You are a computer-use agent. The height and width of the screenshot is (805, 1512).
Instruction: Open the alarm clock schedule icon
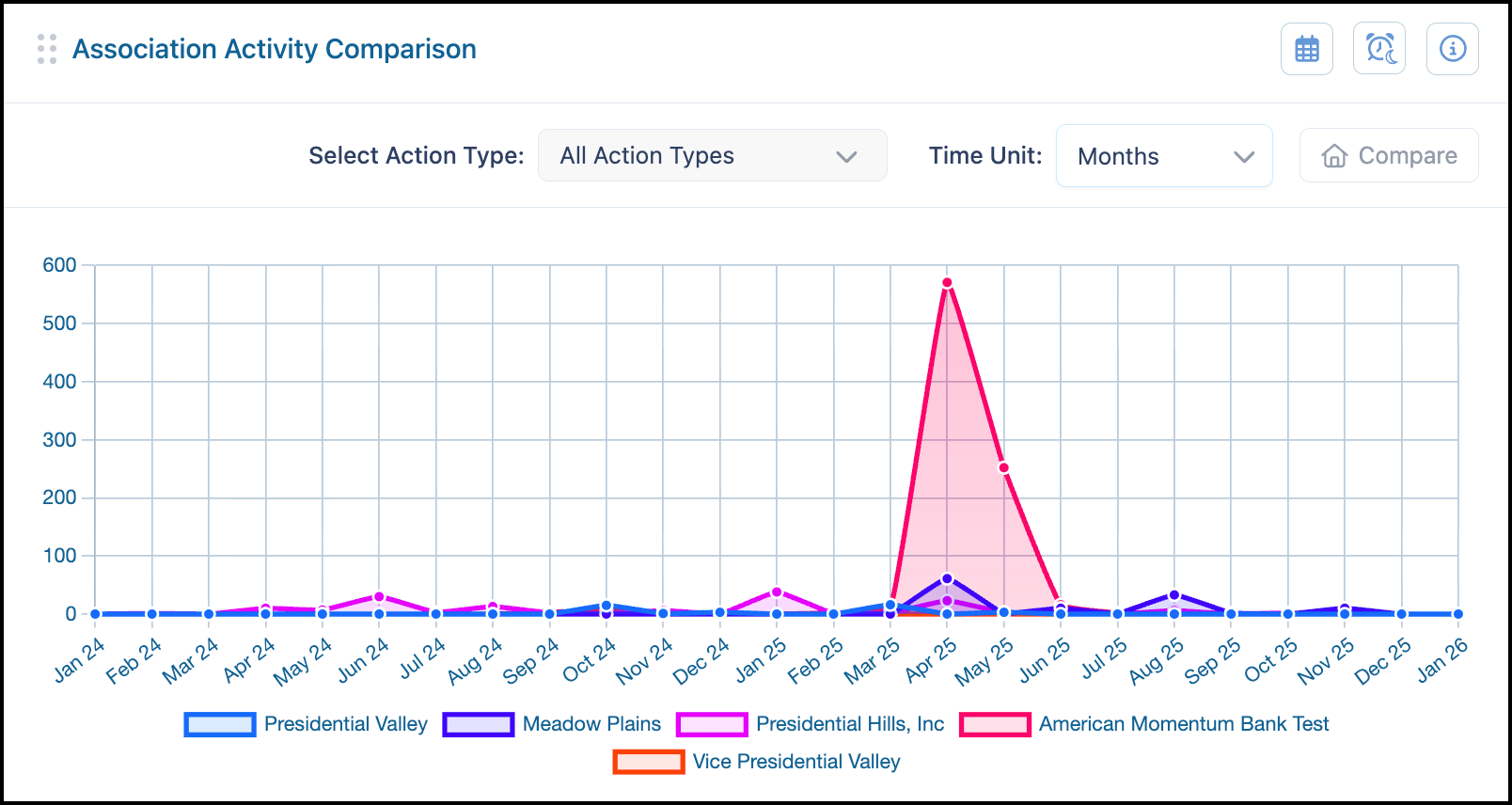[x=1379, y=49]
